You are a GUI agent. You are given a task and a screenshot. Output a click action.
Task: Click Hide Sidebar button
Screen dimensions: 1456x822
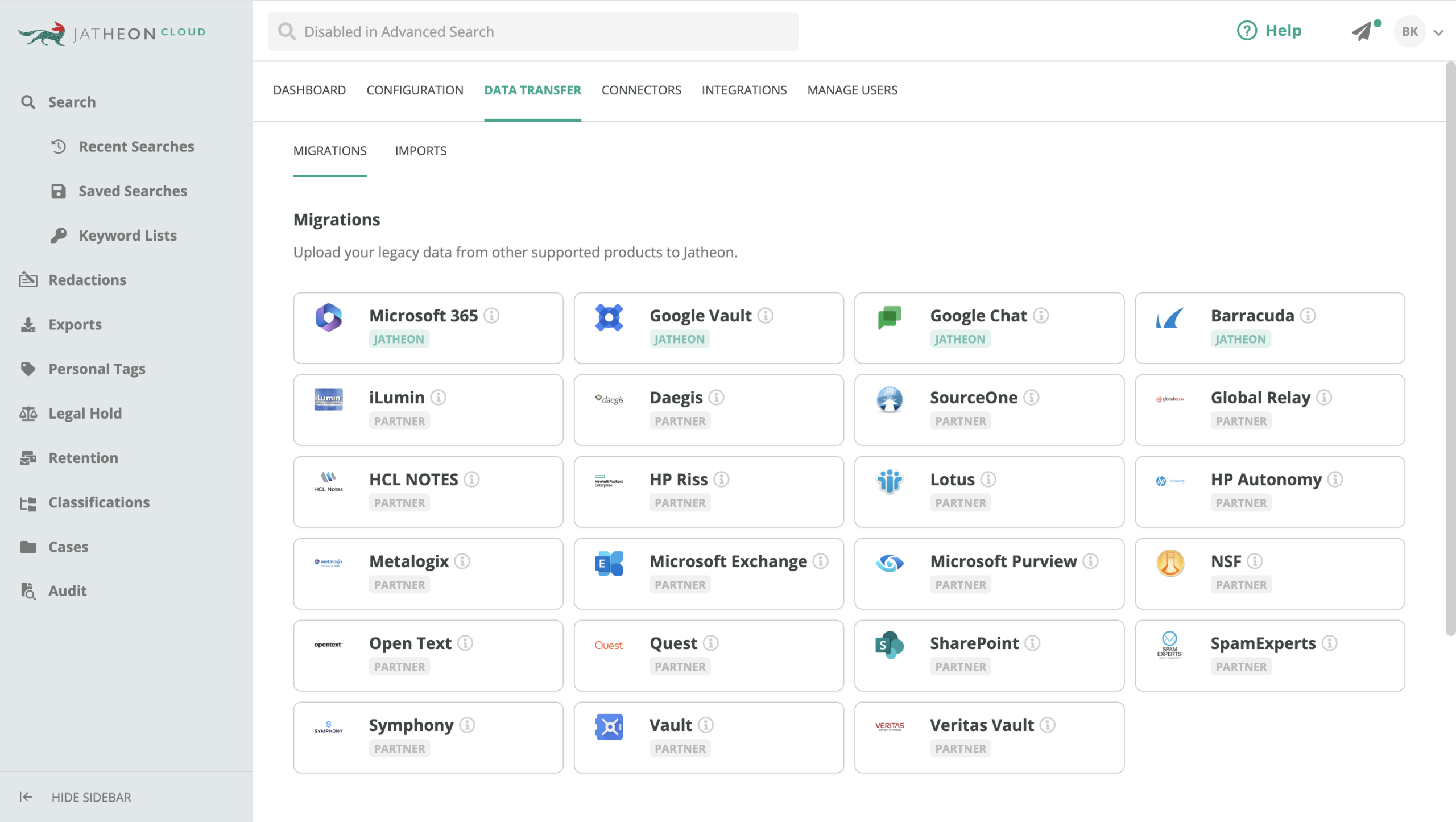coord(75,796)
